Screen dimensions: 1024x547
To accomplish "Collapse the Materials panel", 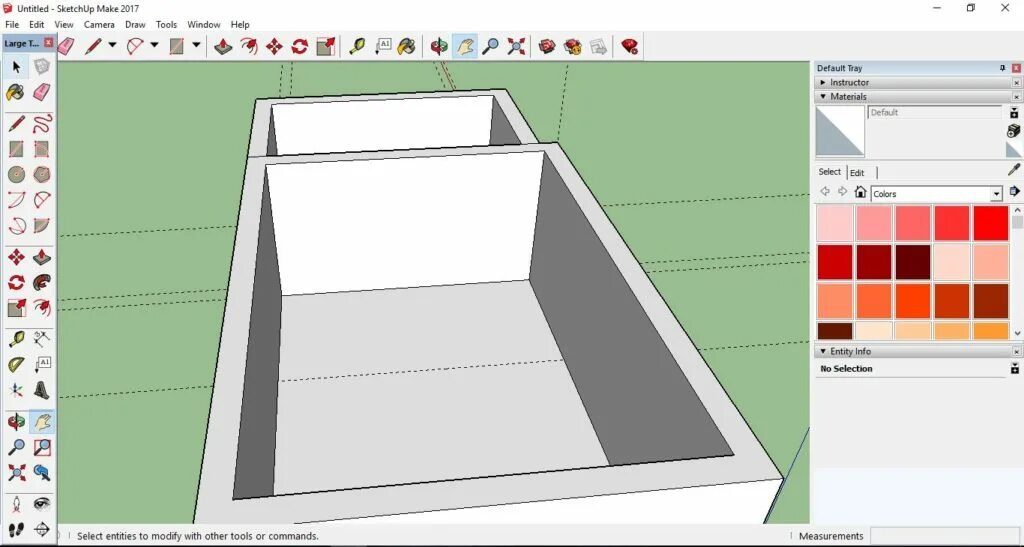I will click(823, 97).
